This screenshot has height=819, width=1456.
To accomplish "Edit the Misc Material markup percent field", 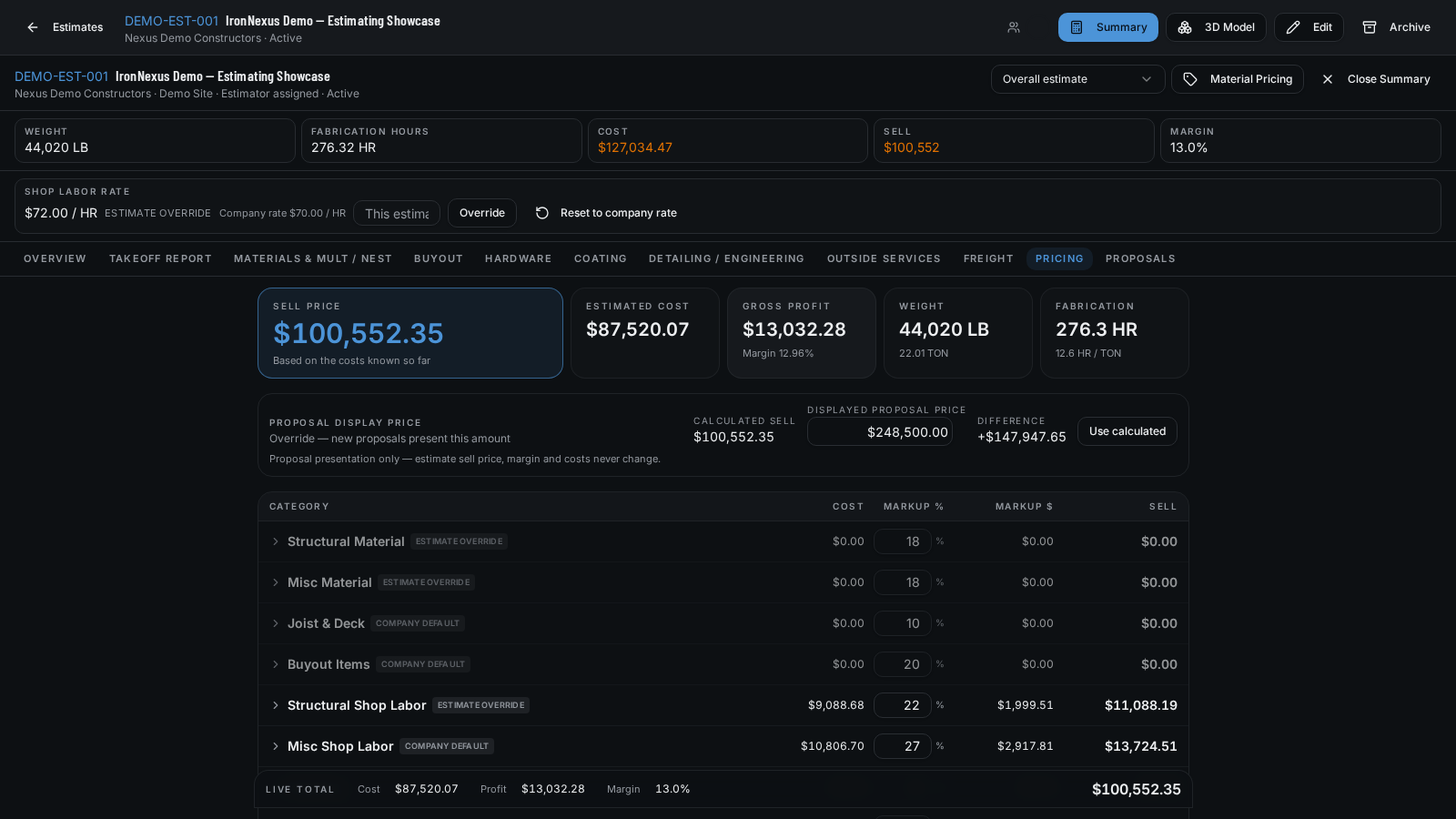I will point(903,582).
